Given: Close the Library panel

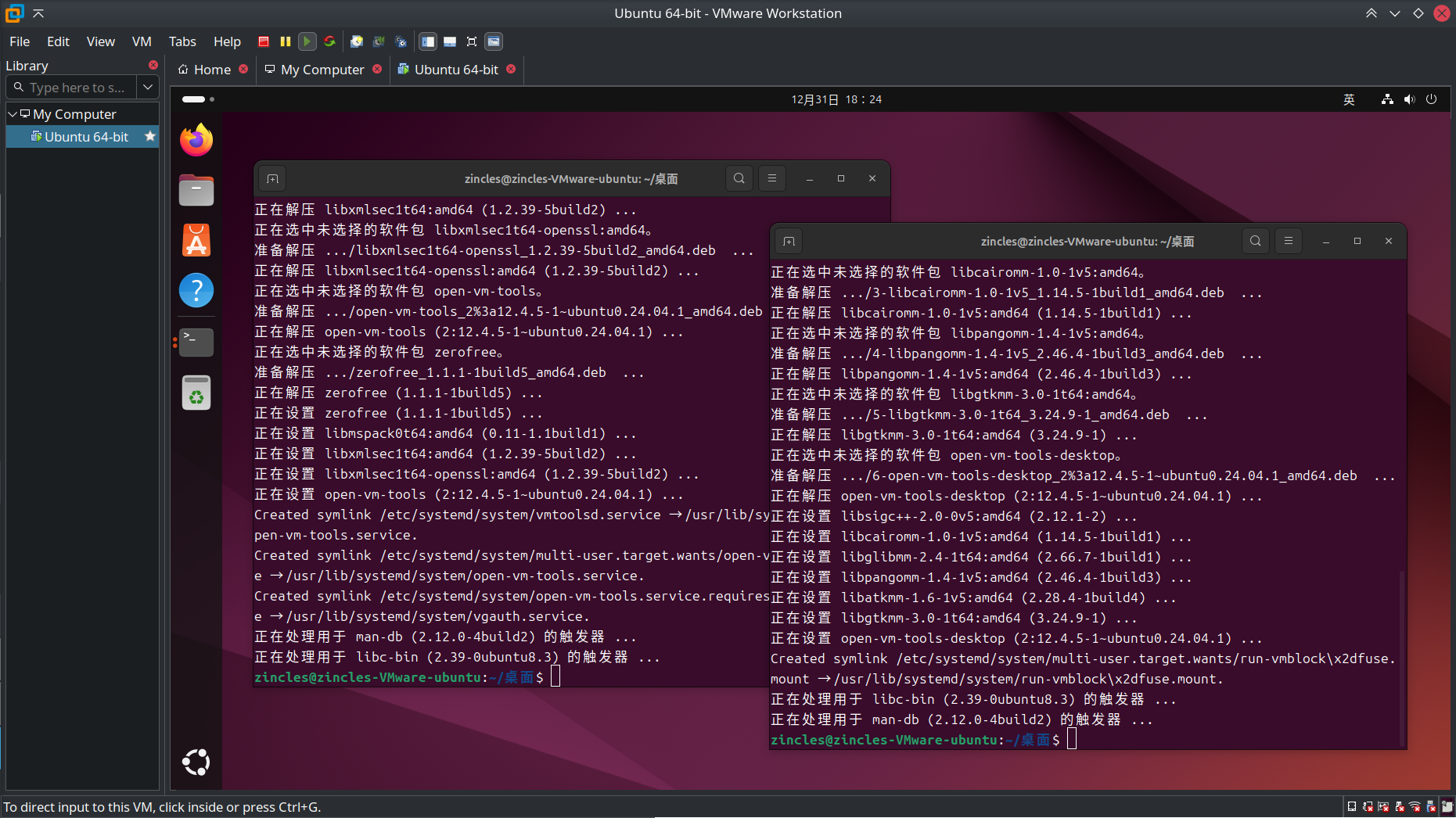Looking at the screenshot, I should pos(153,65).
